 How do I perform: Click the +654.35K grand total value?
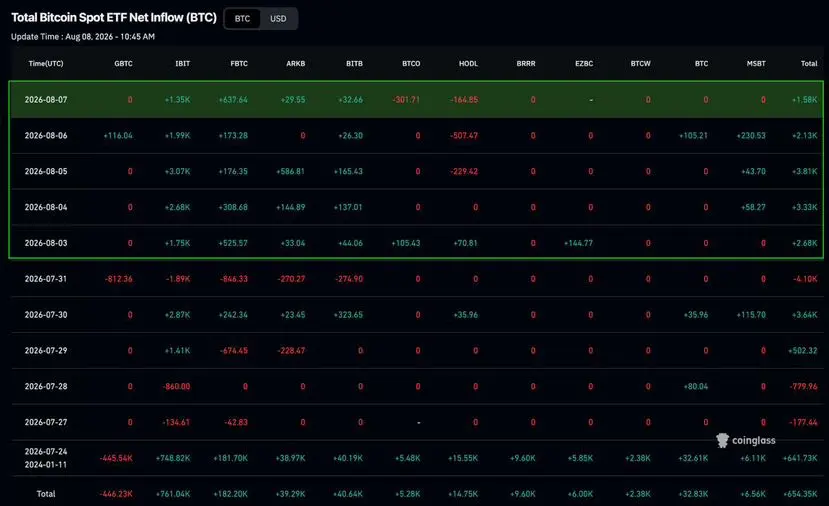(800, 494)
